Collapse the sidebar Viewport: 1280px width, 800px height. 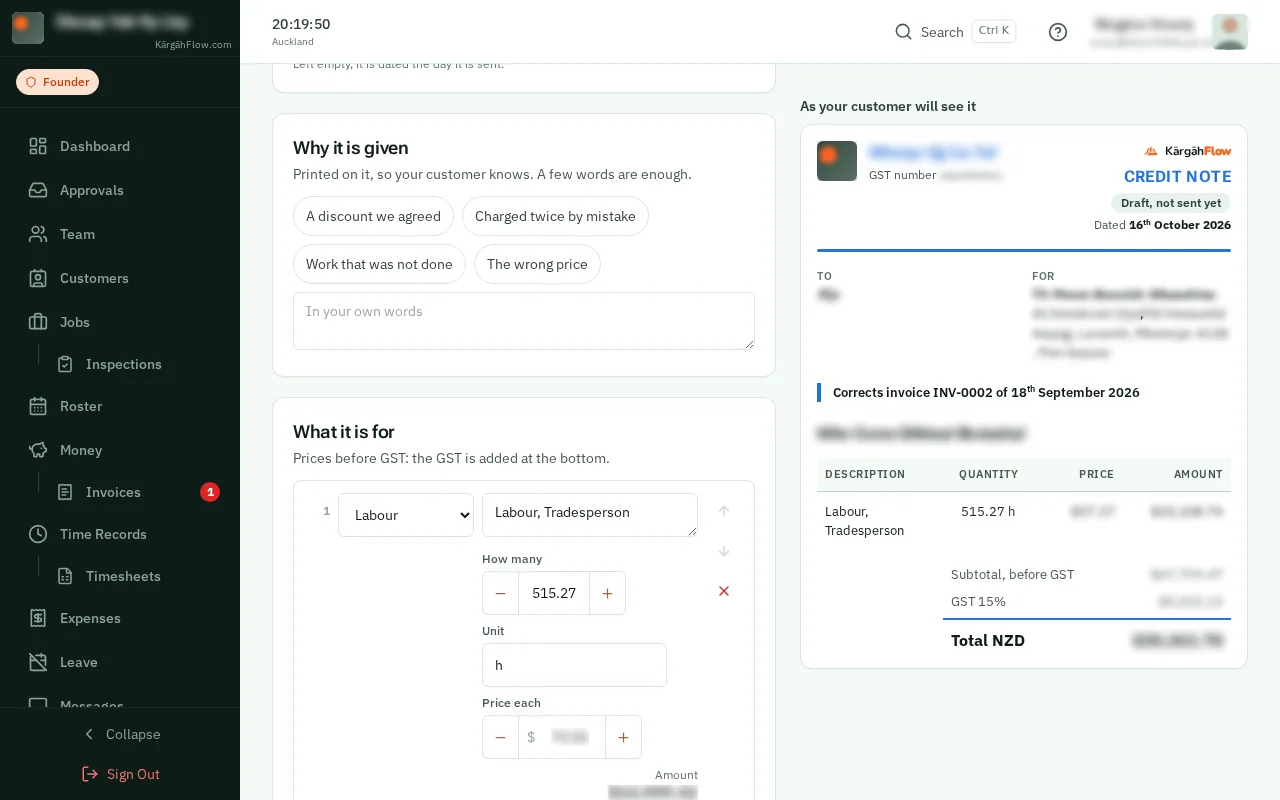120,734
